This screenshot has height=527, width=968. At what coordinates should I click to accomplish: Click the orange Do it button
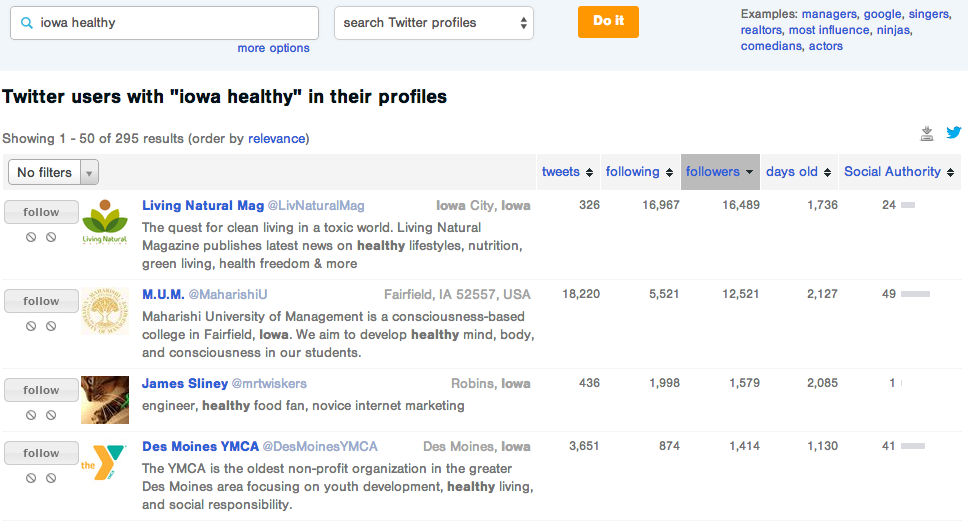click(x=608, y=22)
